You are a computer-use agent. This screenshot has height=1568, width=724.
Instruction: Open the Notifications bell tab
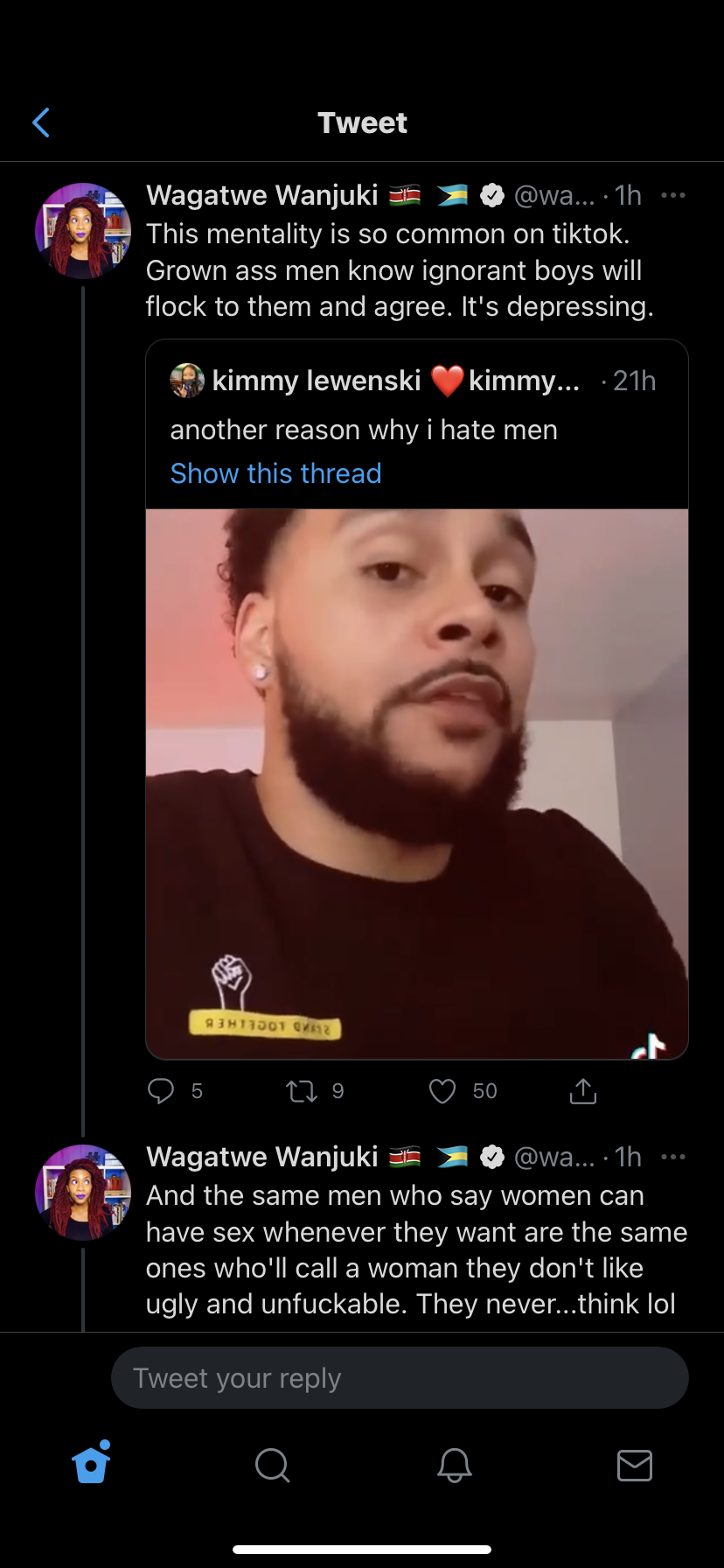[x=454, y=1464]
